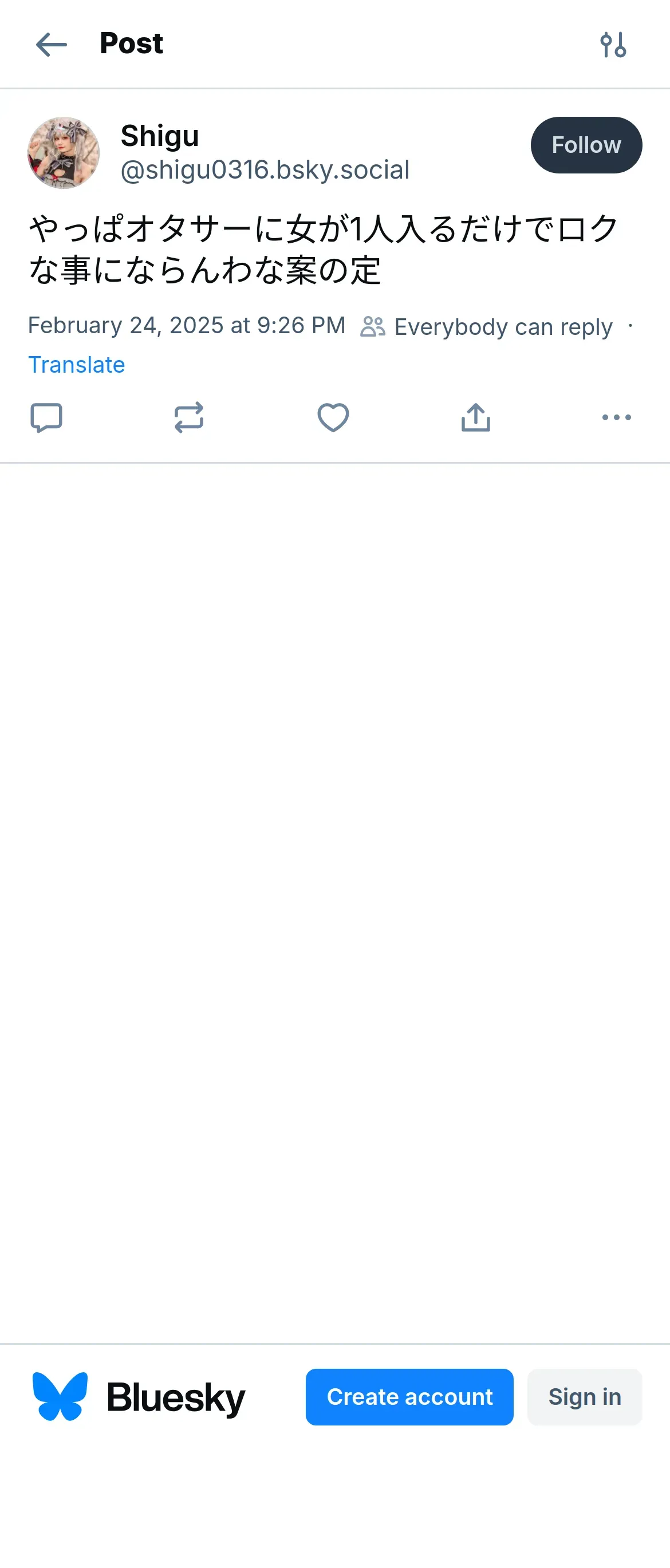Click the Bluesky butterfly logo

[x=60, y=1396]
